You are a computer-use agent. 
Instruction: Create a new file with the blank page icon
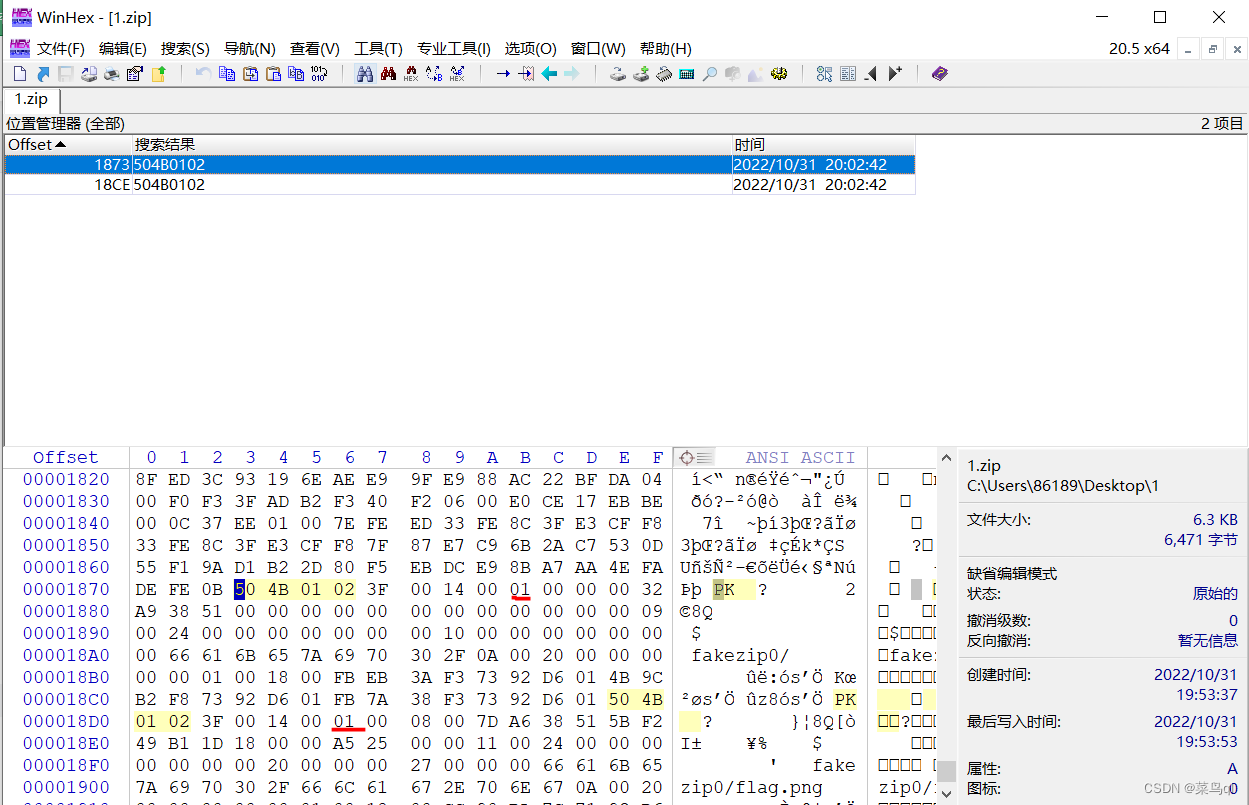pos(18,73)
